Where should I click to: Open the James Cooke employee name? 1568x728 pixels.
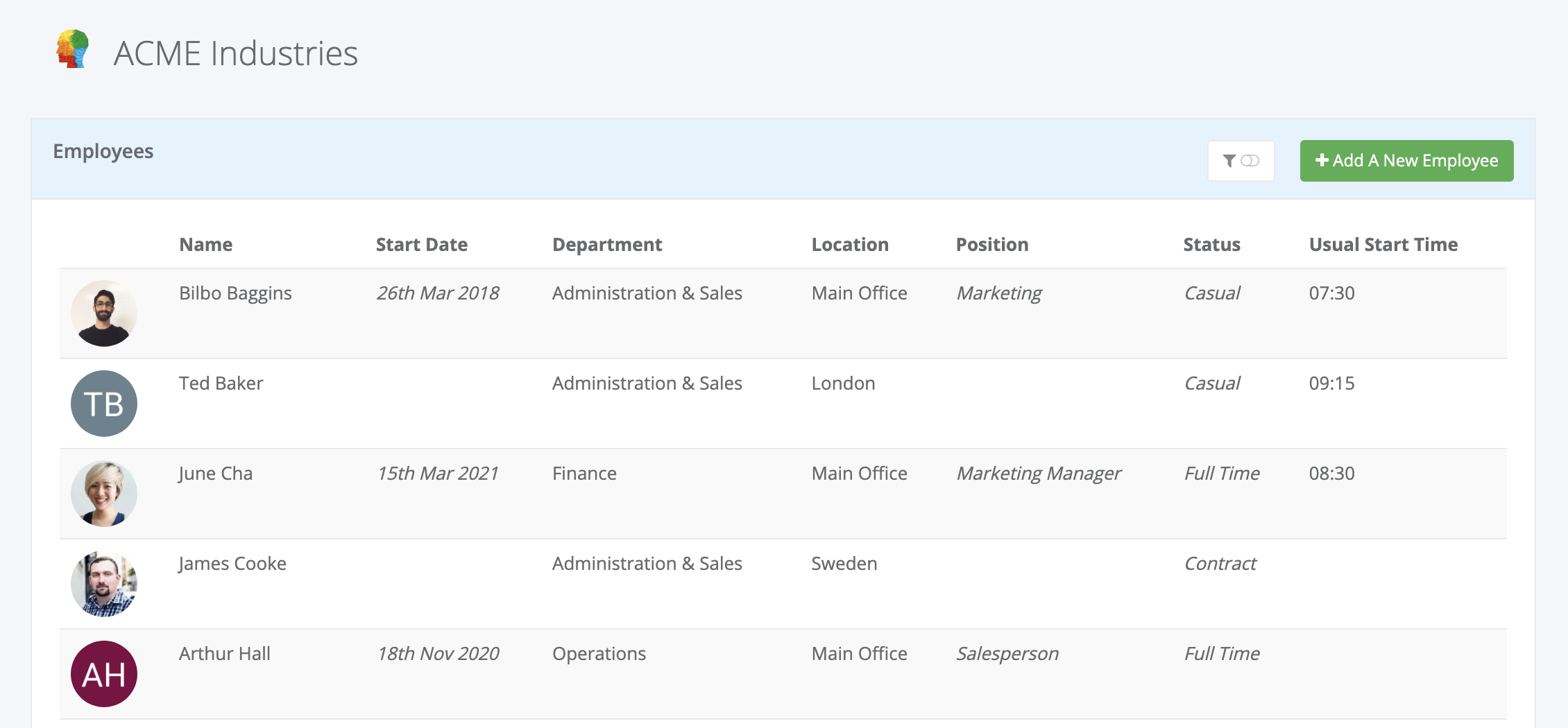232,564
